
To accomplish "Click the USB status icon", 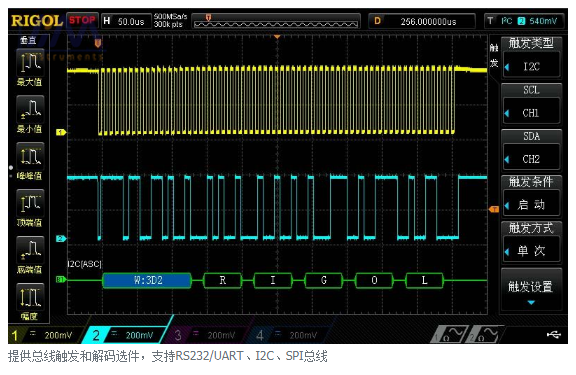I will tap(553, 334).
